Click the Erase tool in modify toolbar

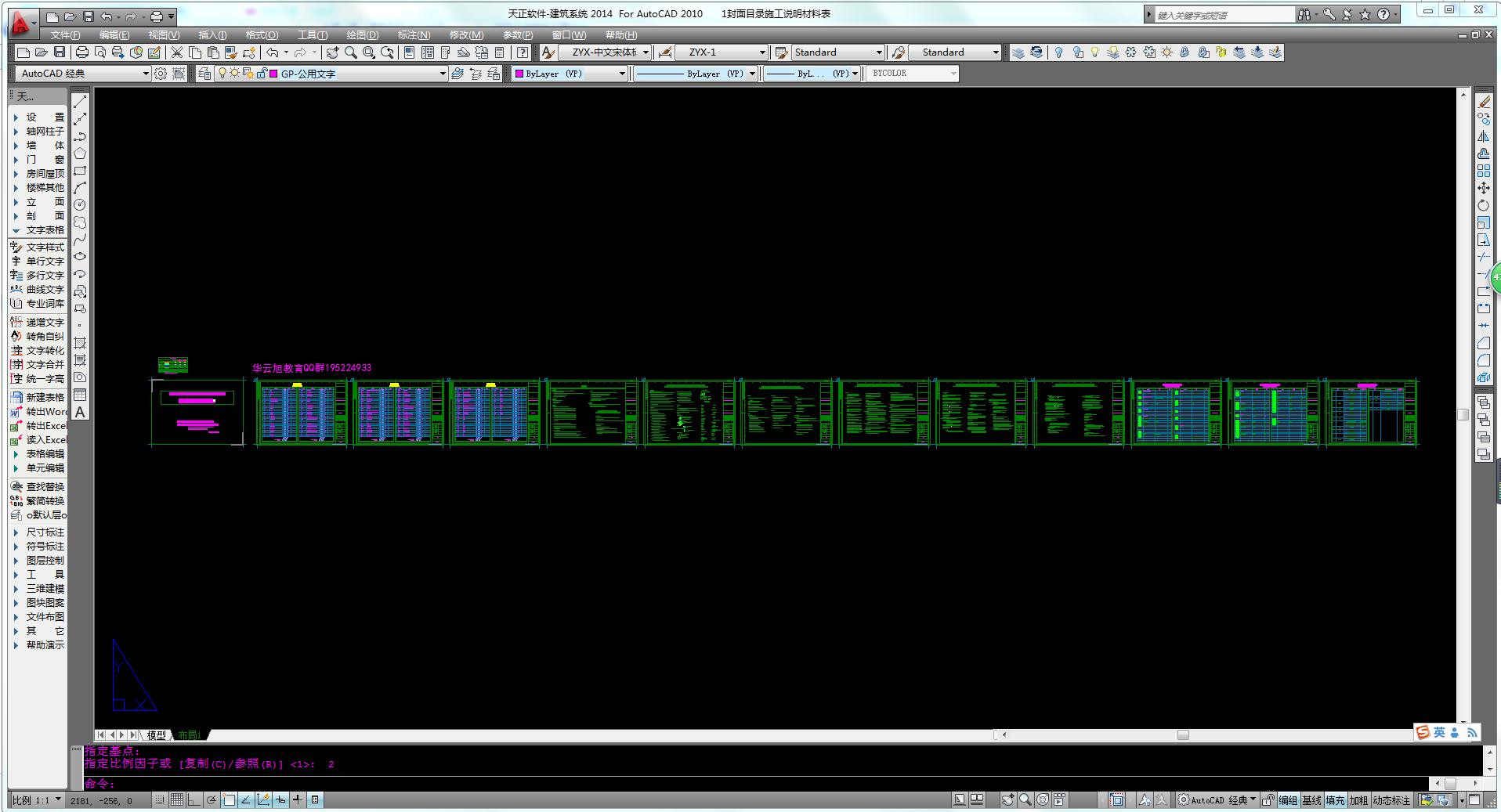[1484, 102]
